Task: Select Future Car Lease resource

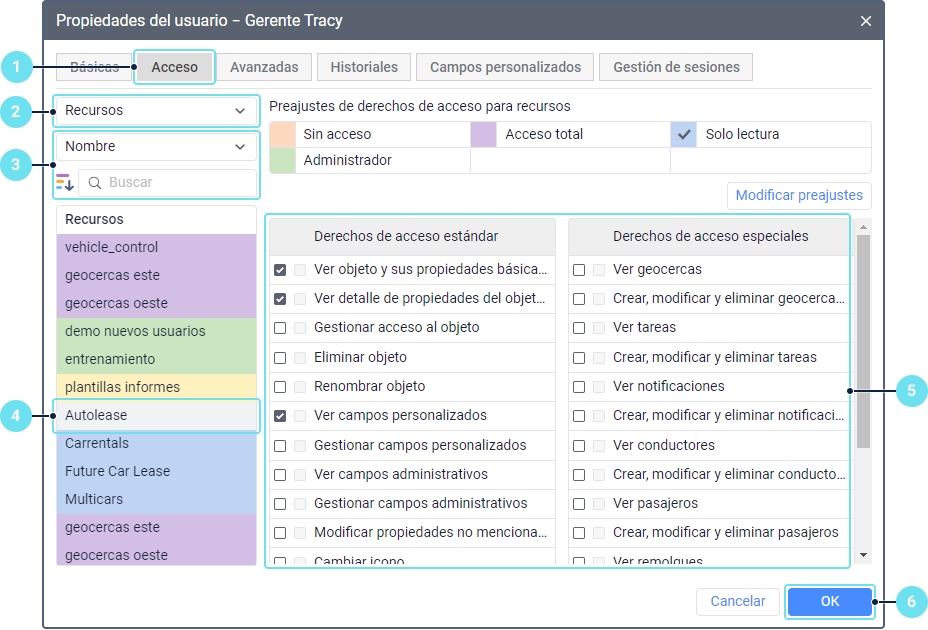Action: pos(156,471)
